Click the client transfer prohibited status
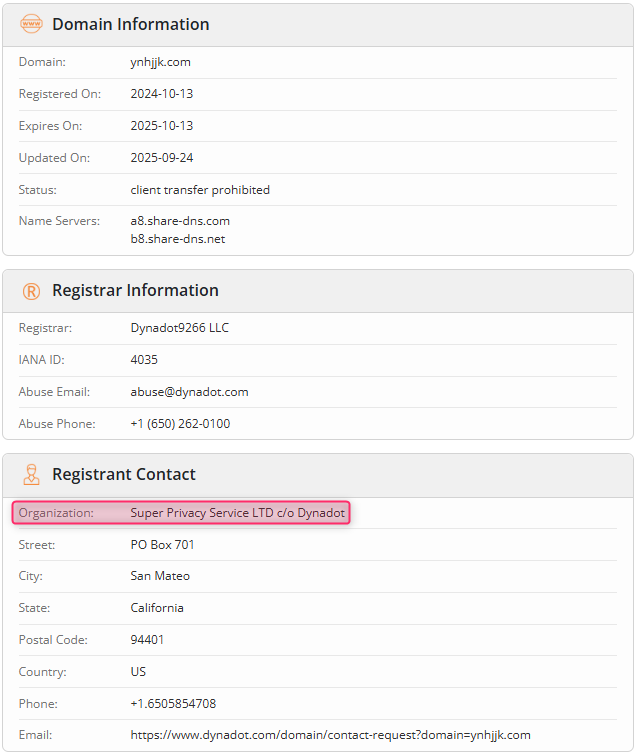635x753 pixels. [200, 190]
